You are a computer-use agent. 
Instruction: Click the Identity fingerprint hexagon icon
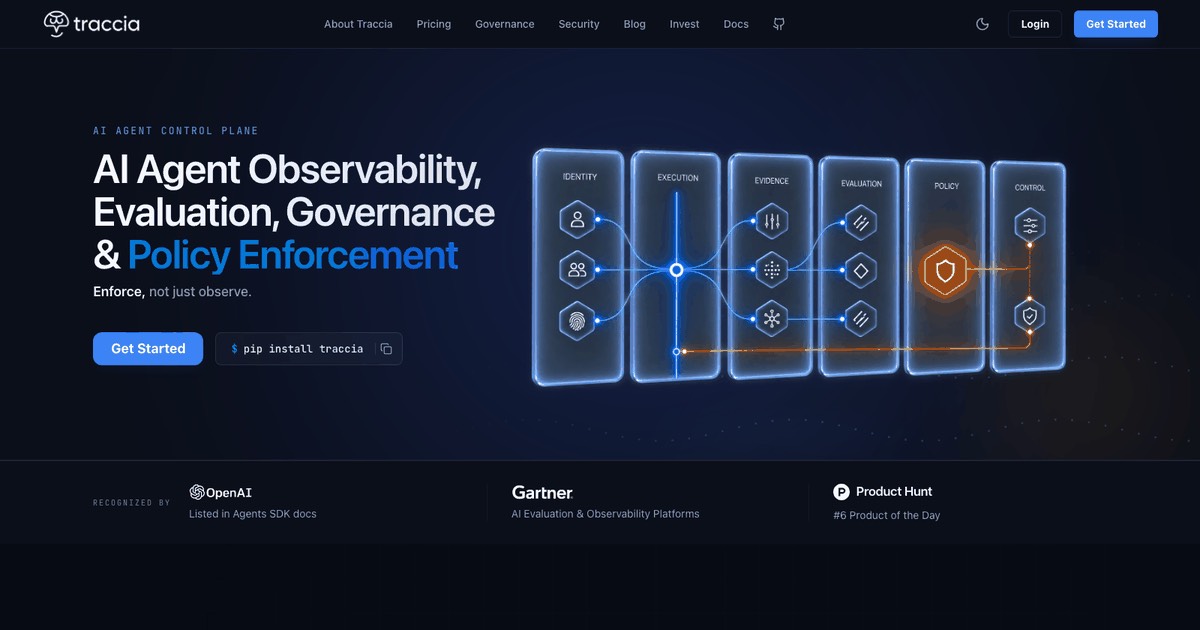tap(577, 320)
